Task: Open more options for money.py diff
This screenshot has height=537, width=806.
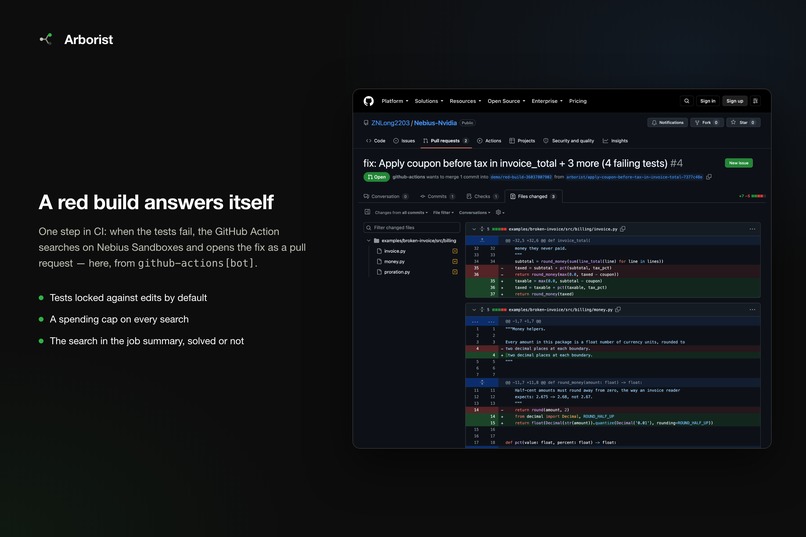Action: [752, 310]
